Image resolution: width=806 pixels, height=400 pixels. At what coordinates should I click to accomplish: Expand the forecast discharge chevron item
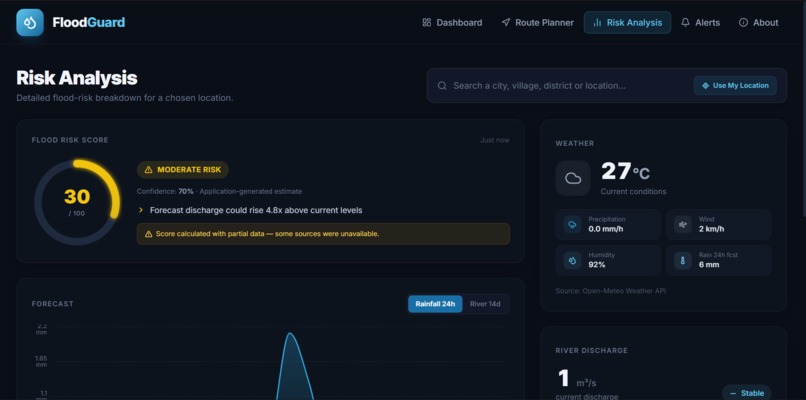[x=141, y=210]
